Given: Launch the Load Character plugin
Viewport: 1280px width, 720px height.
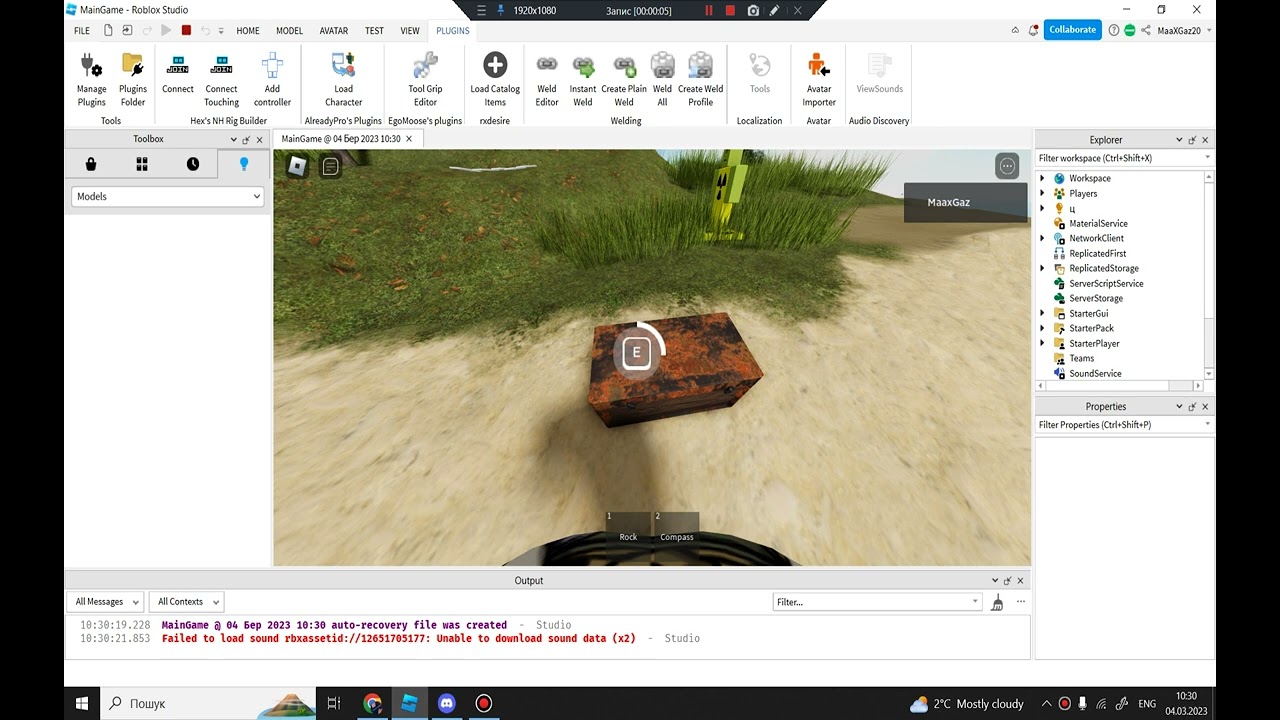Looking at the screenshot, I should tap(343, 80).
